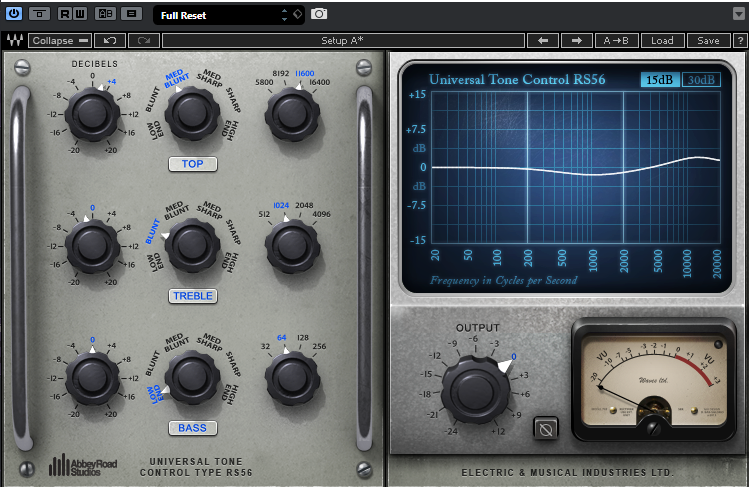The image size is (749, 487).
Task: Enable the 30dB graph range
Action: click(x=701, y=80)
